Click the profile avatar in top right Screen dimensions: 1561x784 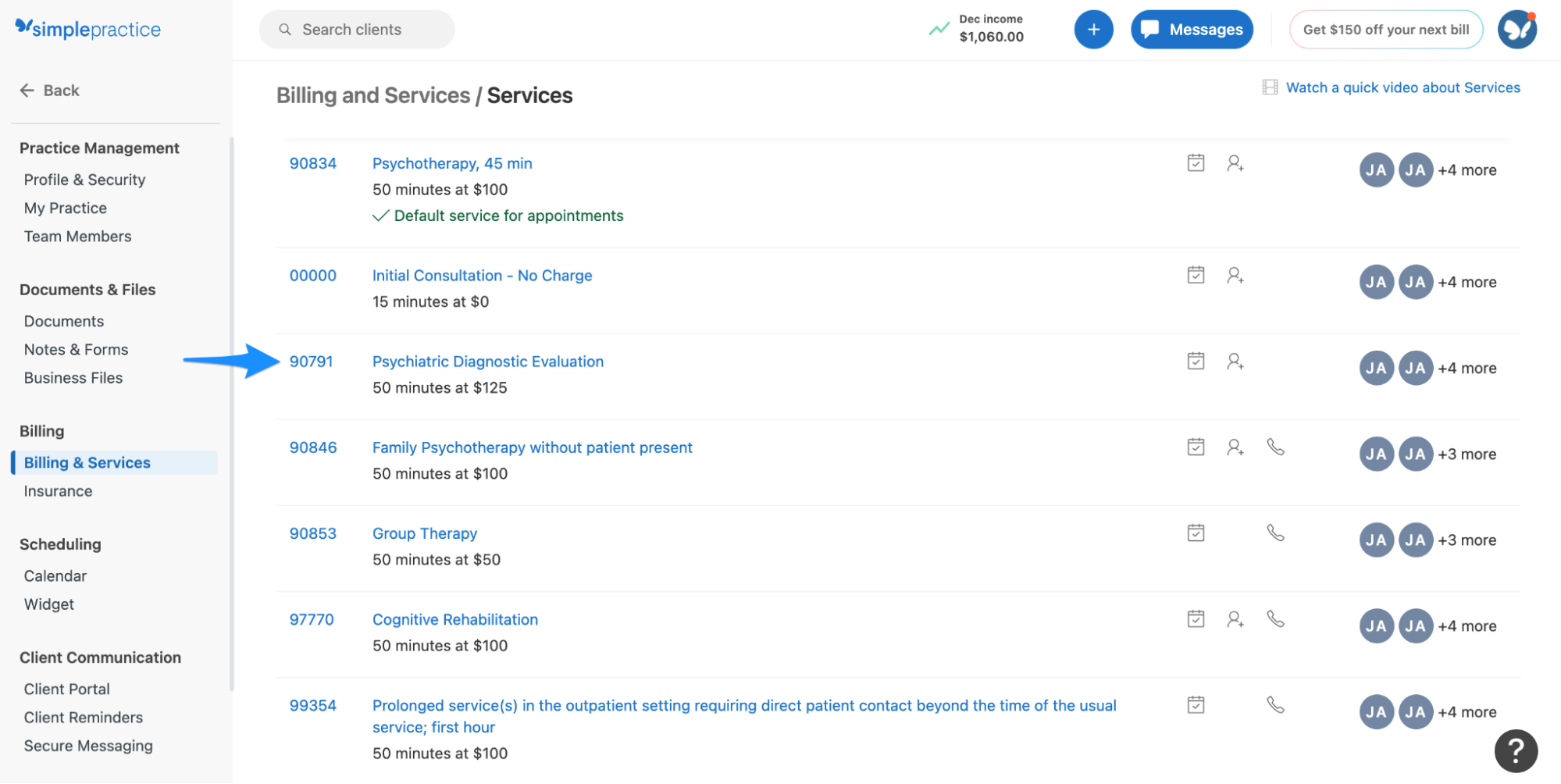1516,29
